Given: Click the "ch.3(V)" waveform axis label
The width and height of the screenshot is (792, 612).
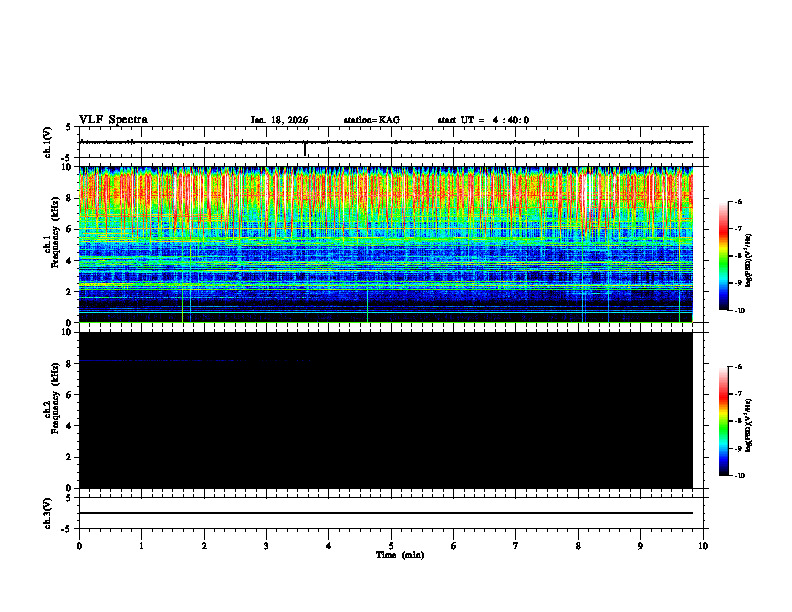Looking at the screenshot, I should [47, 513].
